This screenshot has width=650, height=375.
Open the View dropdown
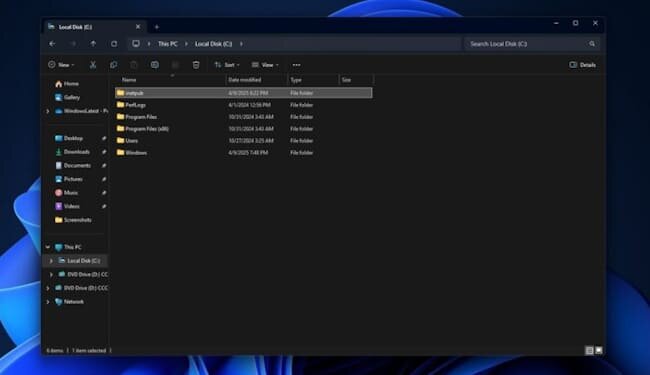(x=265, y=65)
